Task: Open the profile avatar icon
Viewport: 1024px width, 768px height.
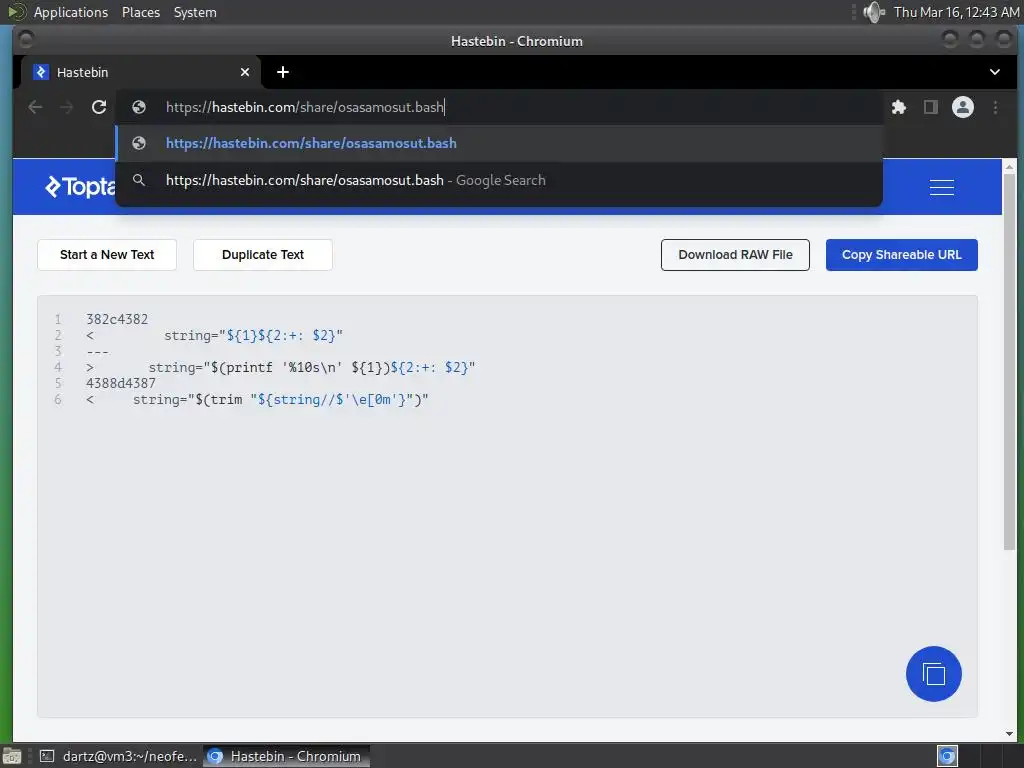Action: (x=963, y=107)
